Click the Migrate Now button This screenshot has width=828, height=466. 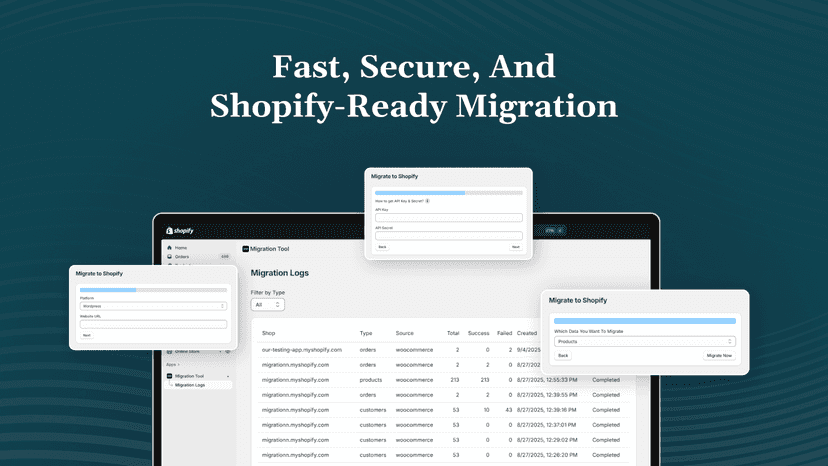pyautogui.click(x=719, y=356)
